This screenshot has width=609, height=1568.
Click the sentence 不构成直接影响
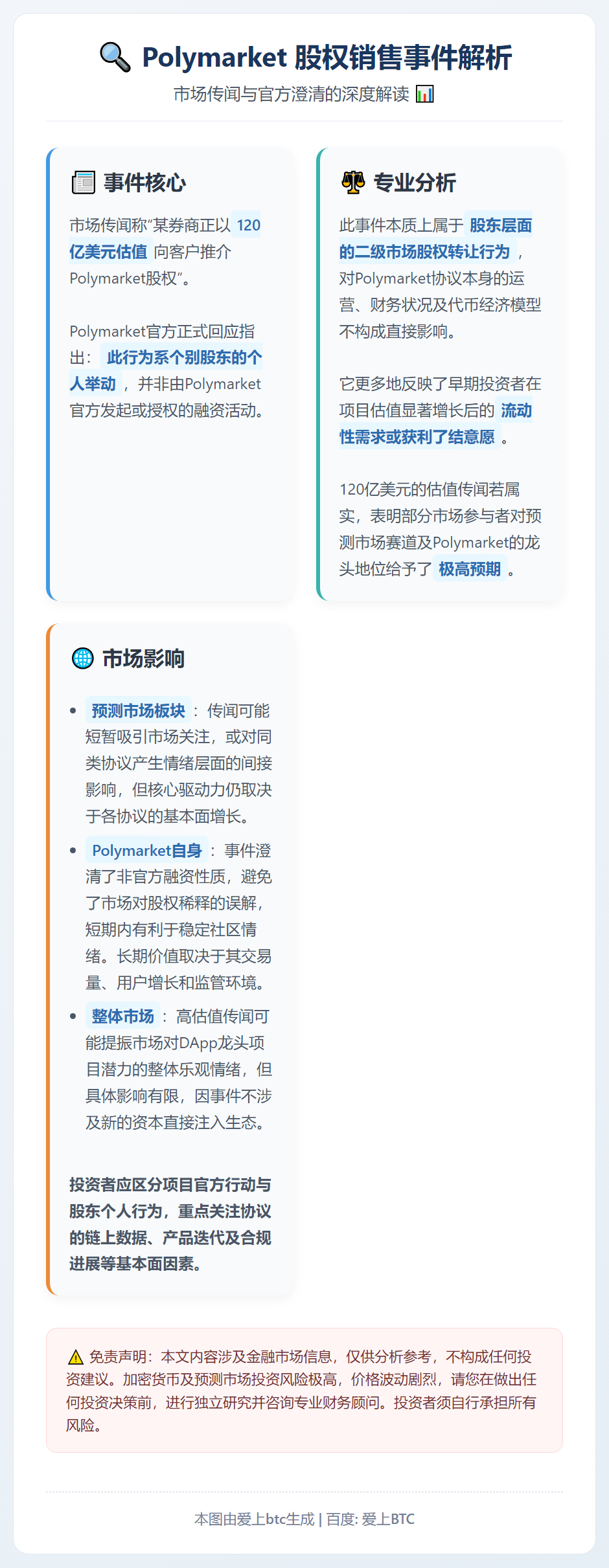click(x=399, y=331)
